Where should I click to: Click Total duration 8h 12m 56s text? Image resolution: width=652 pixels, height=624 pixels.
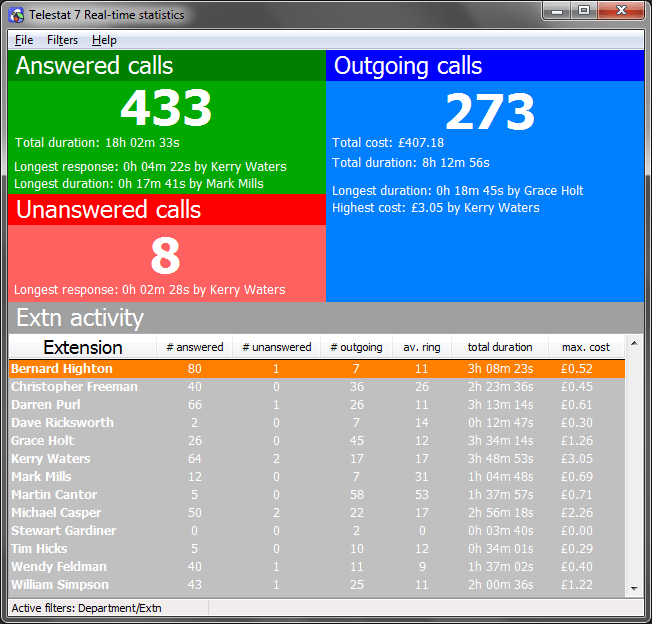click(x=410, y=163)
